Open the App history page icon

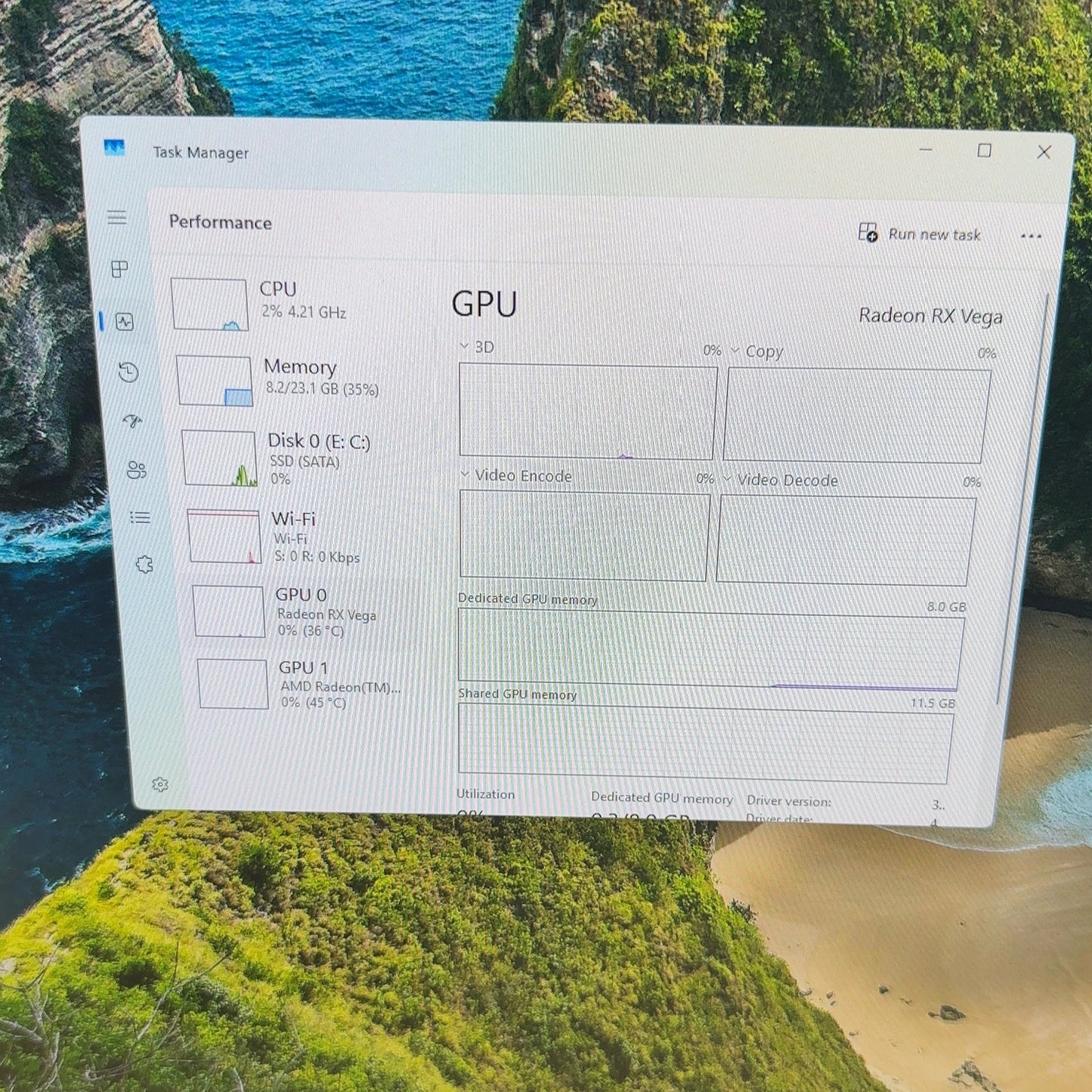pyautogui.click(x=128, y=372)
